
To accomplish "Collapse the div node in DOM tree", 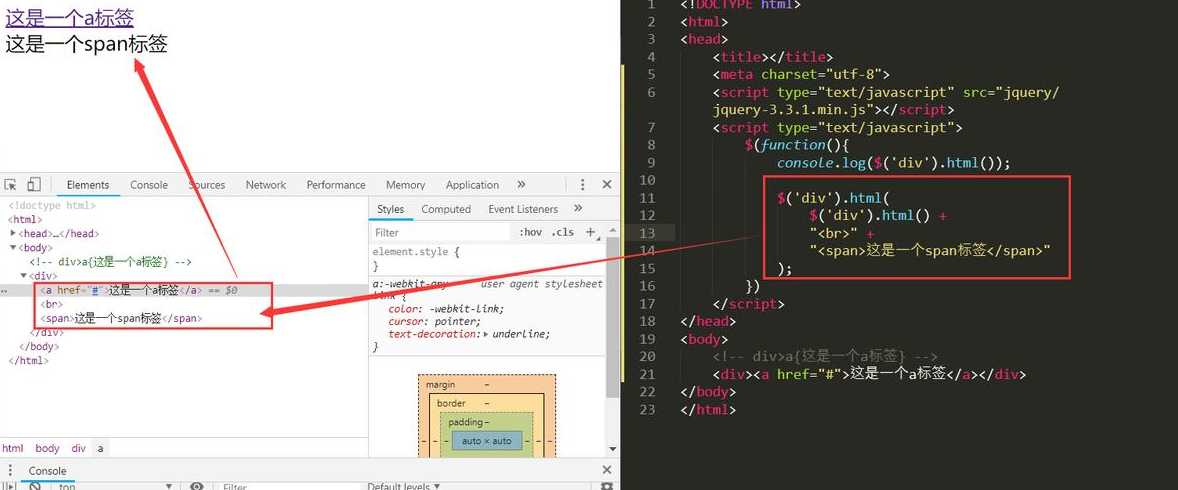I will click(x=24, y=276).
